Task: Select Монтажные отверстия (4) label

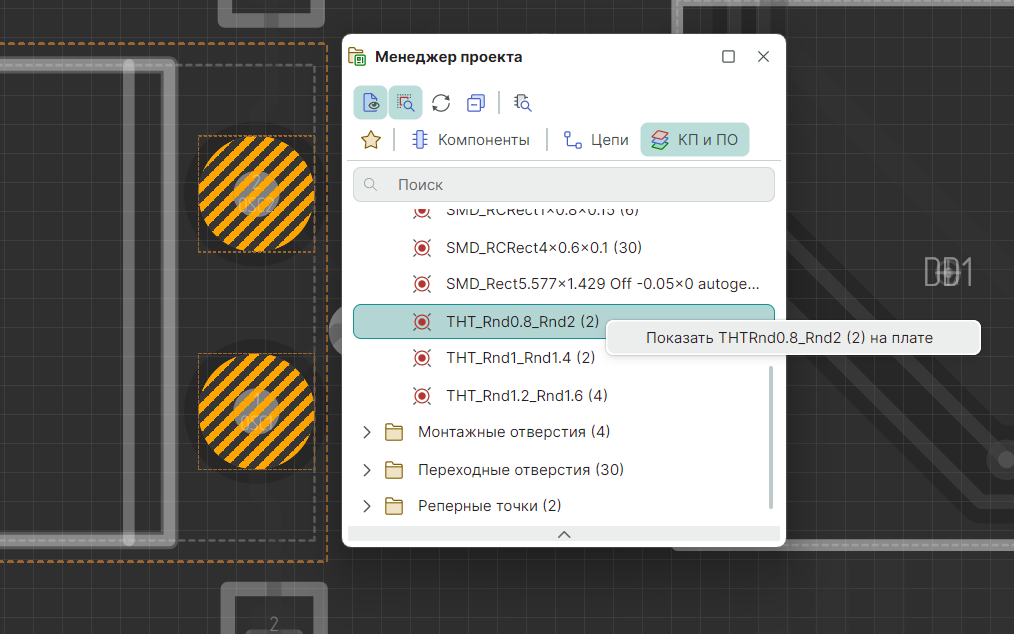Action: pyautogui.click(x=514, y=432)
